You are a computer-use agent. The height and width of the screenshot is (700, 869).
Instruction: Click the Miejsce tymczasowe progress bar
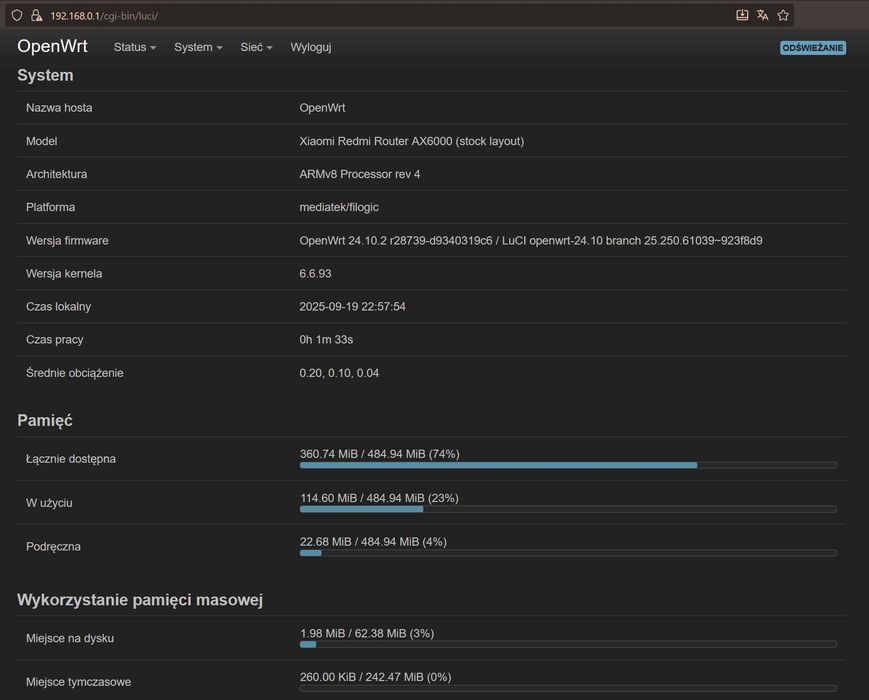pos(568,688)
